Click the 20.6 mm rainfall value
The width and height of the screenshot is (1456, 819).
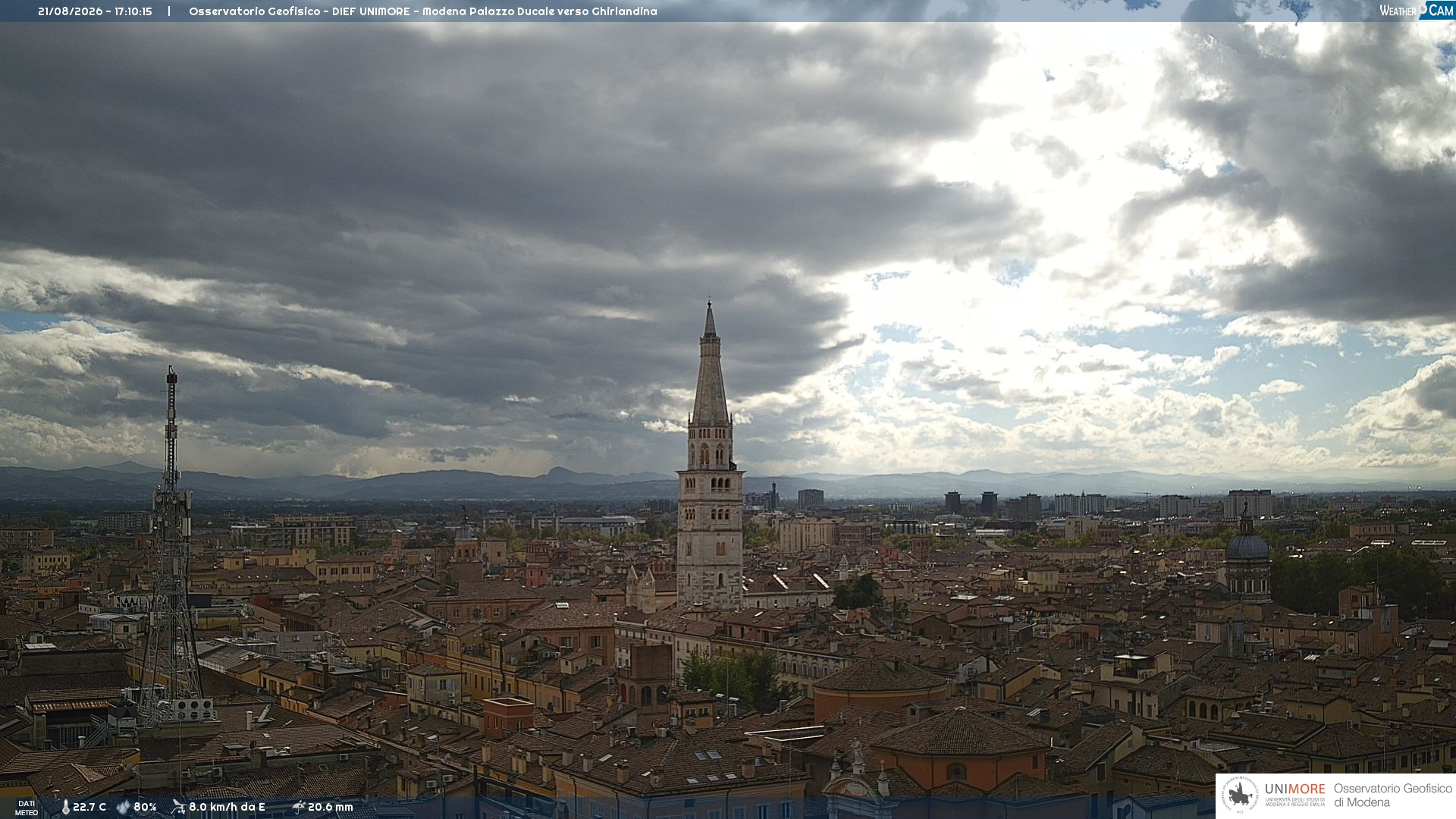point(331,807)
